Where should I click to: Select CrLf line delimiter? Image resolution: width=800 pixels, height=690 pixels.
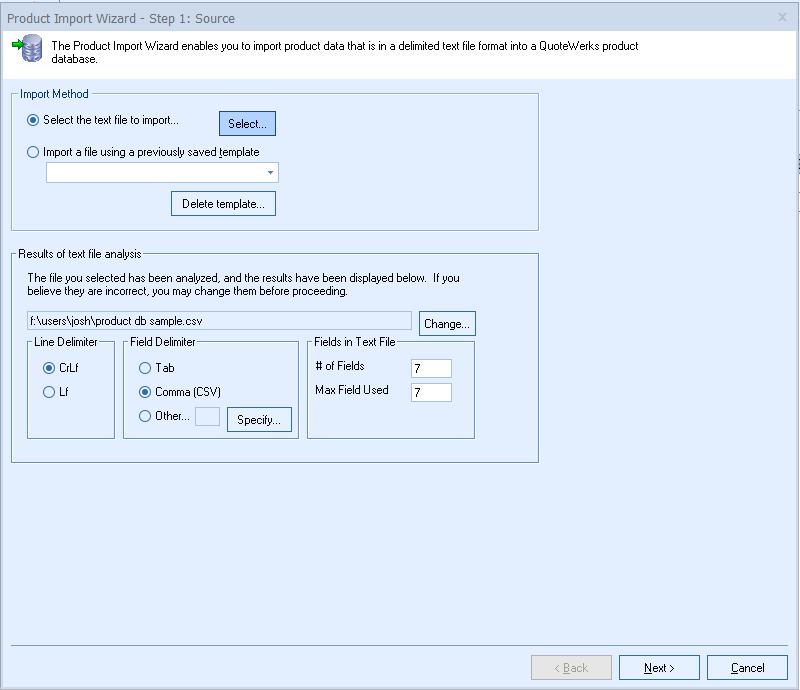[49, 368]
